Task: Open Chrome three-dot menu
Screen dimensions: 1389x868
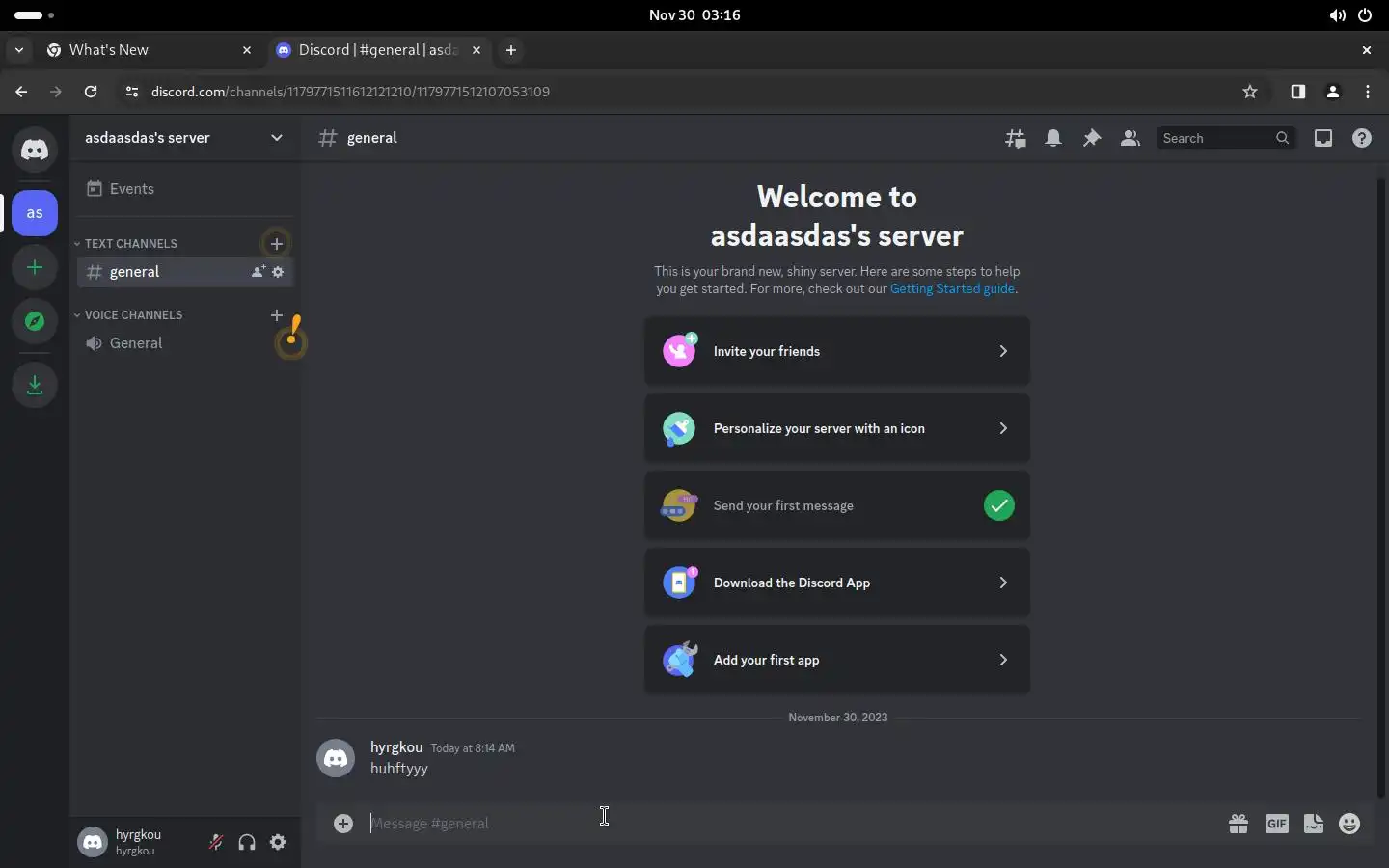Action: (1368, 92)
